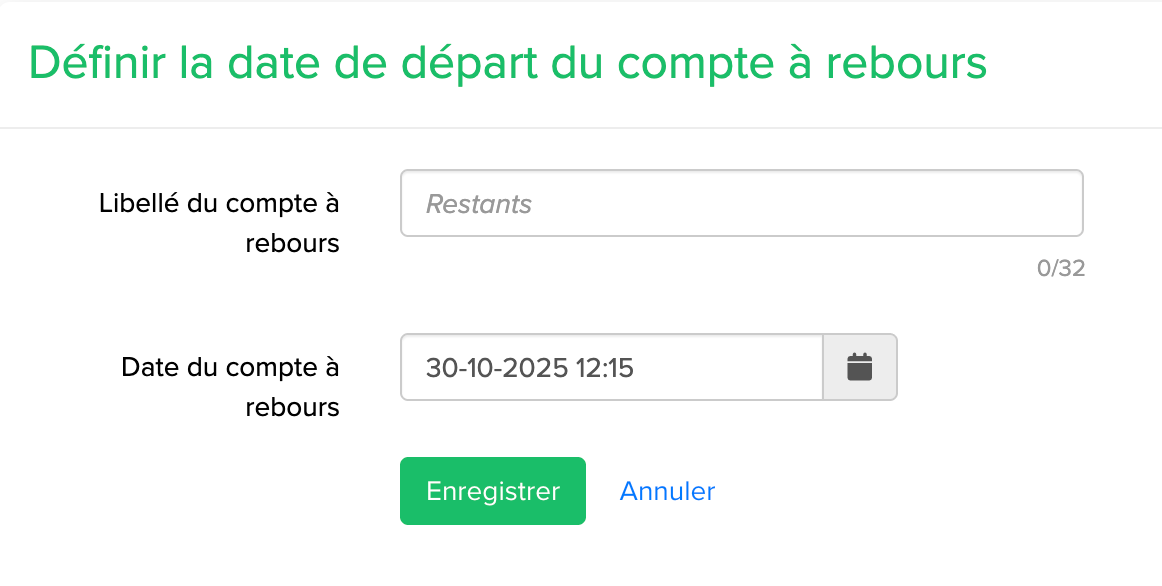The height and width of the screenshot is (586, 1162).
Task: Focus the Restants label input field
Action: click(741, 204)
